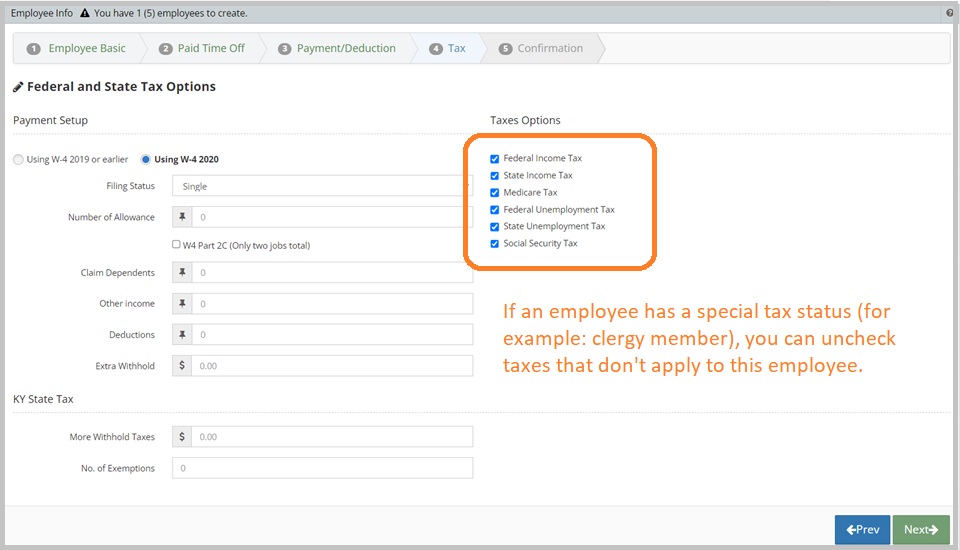Click the Claim Dependents field
This screenshot has height=550, width=960.
(332, 273)
